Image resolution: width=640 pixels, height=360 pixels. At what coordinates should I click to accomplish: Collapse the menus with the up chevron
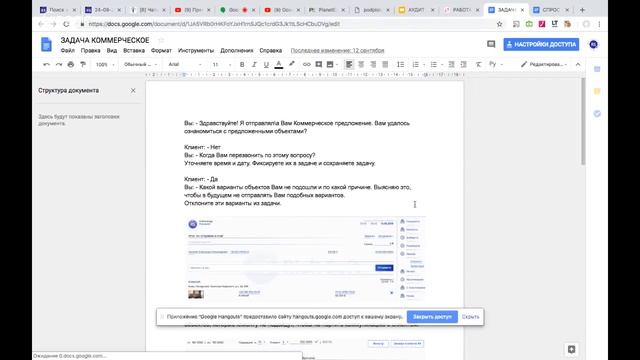coord(578,64)
